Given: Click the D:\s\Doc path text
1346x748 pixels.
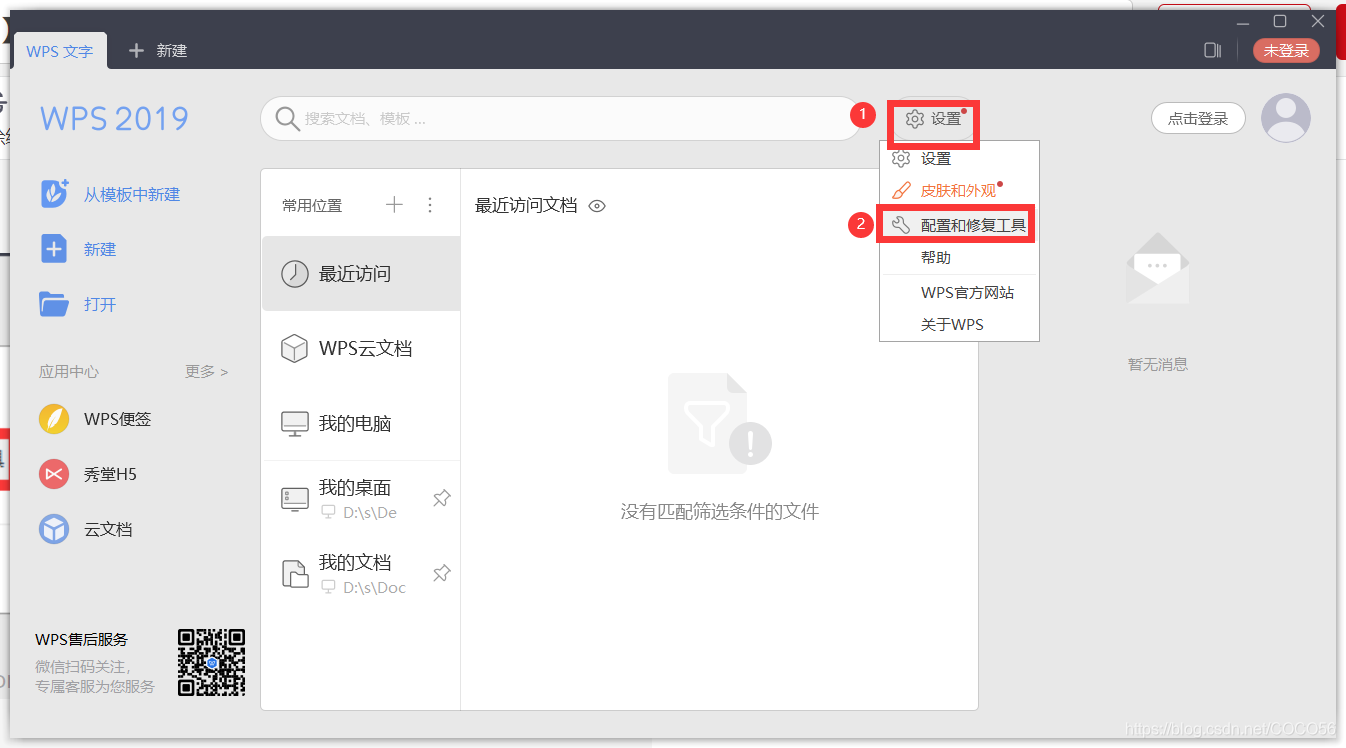Looking at the screenshot, I should [x=374, y=588].
